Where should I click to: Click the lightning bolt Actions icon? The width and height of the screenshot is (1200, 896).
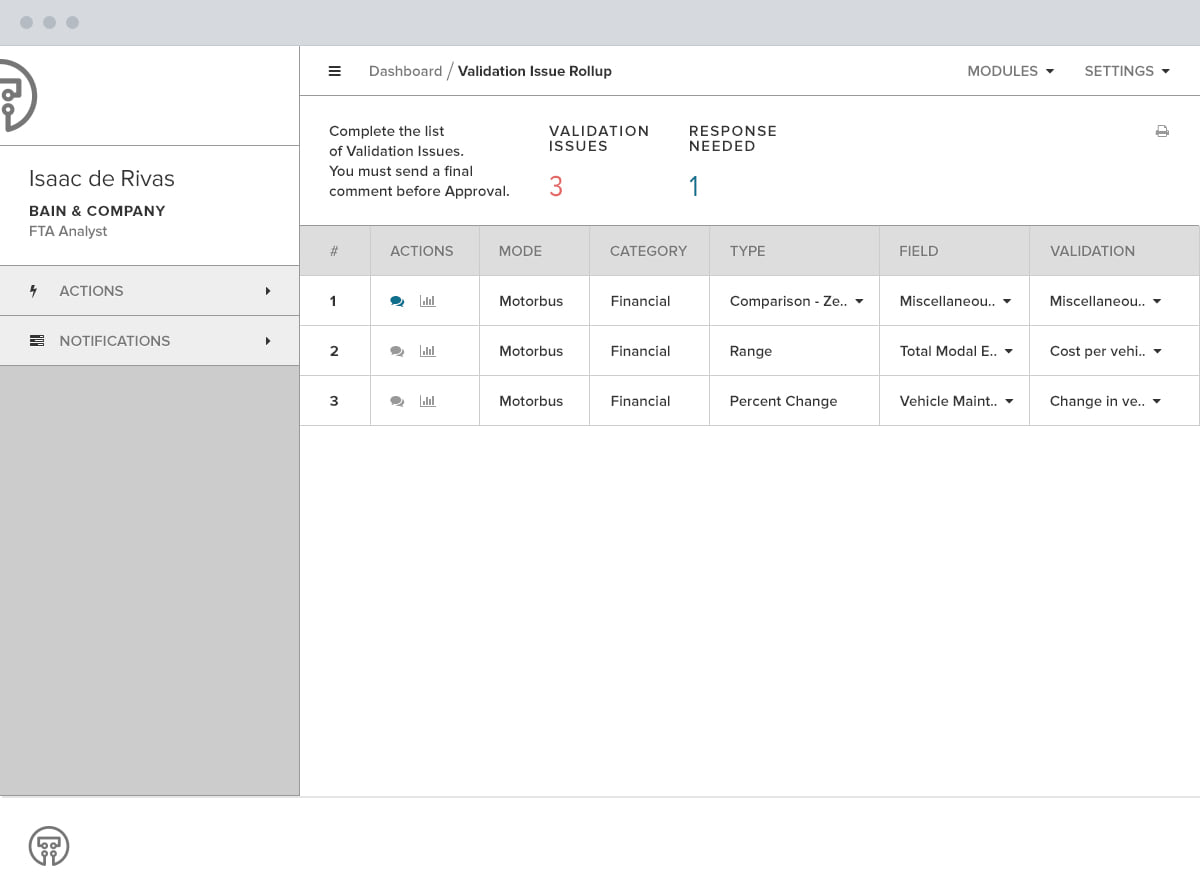pos(34,291)
